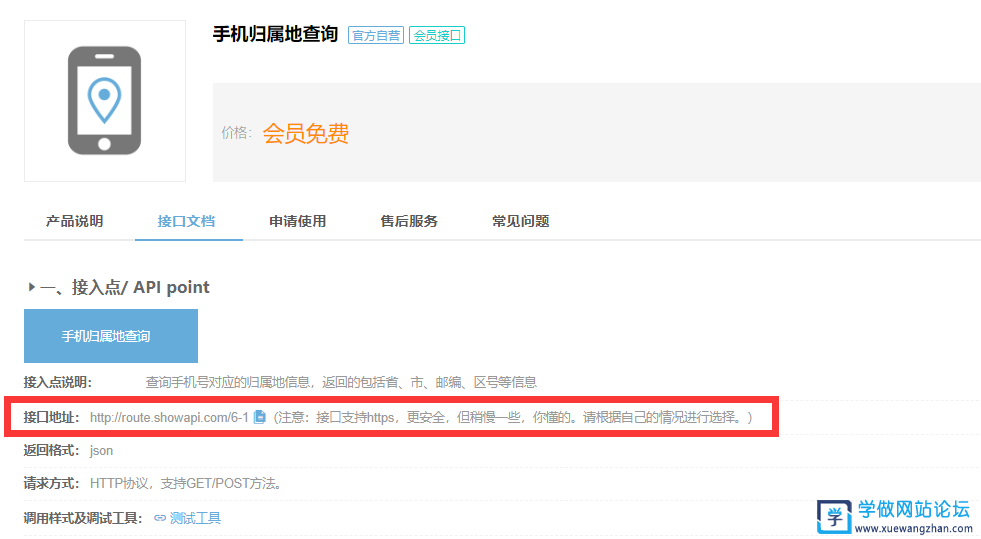Image resolution: width=981 pixels, height=539 pixels.
Task: Click the 手机归属地查询 page title
Action: coord(275,34)
